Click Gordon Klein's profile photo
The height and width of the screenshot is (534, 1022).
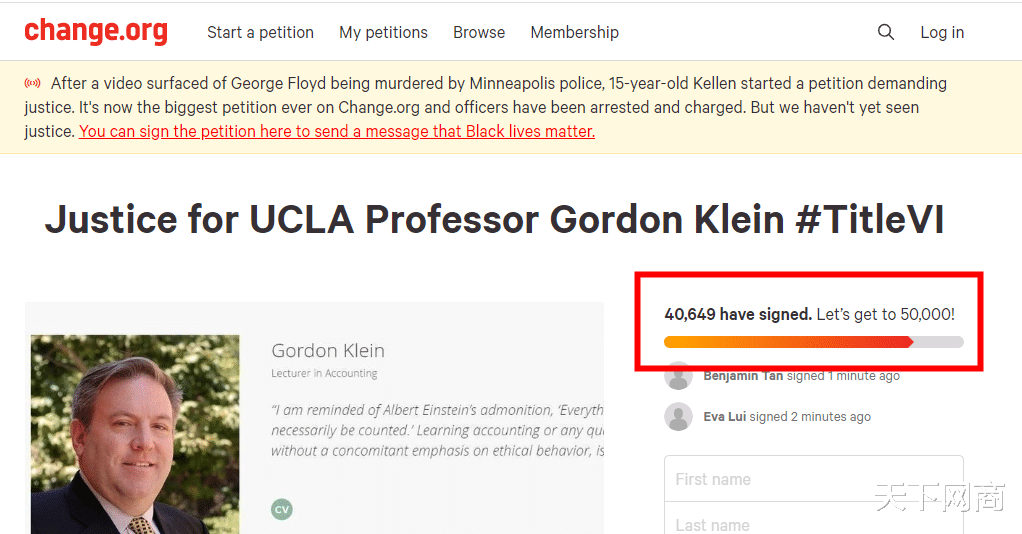[x=135, y=434]
